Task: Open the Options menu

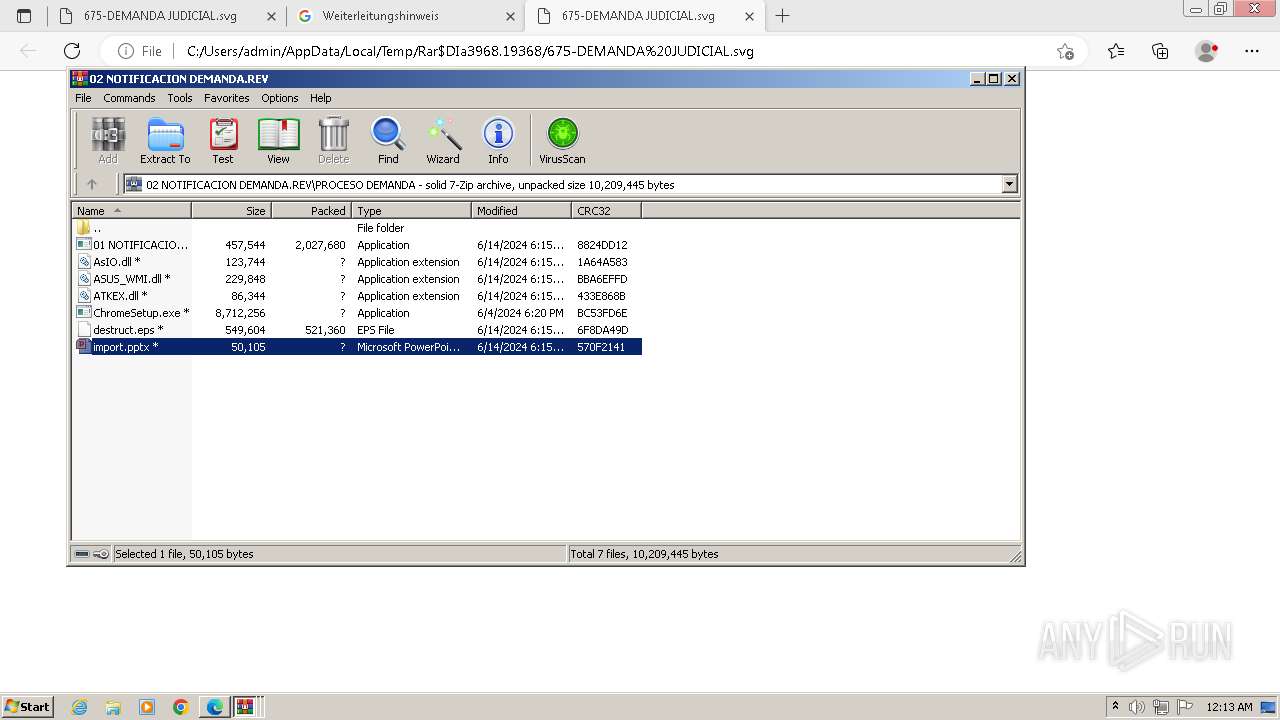Action: [x=280, y=98]
